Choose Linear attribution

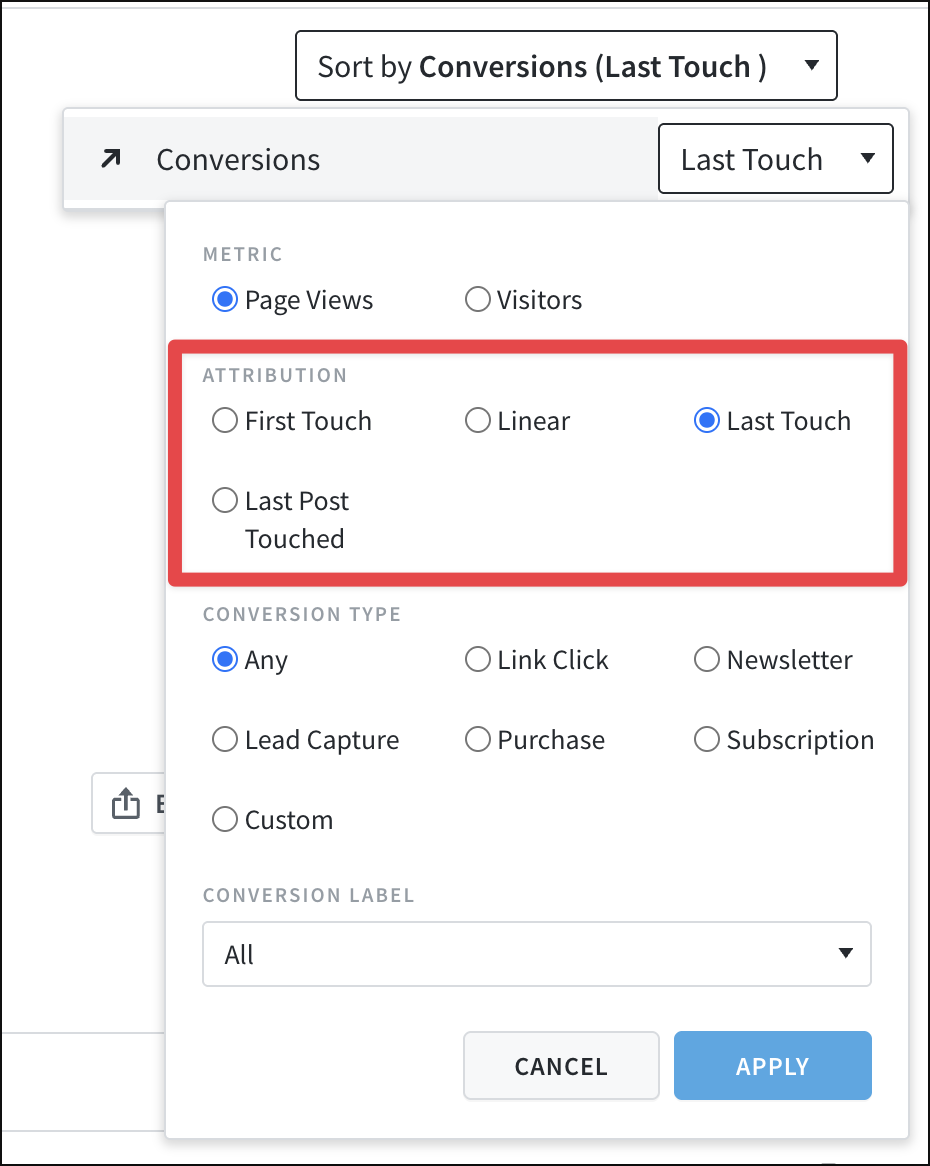click(x=477, y=420)
